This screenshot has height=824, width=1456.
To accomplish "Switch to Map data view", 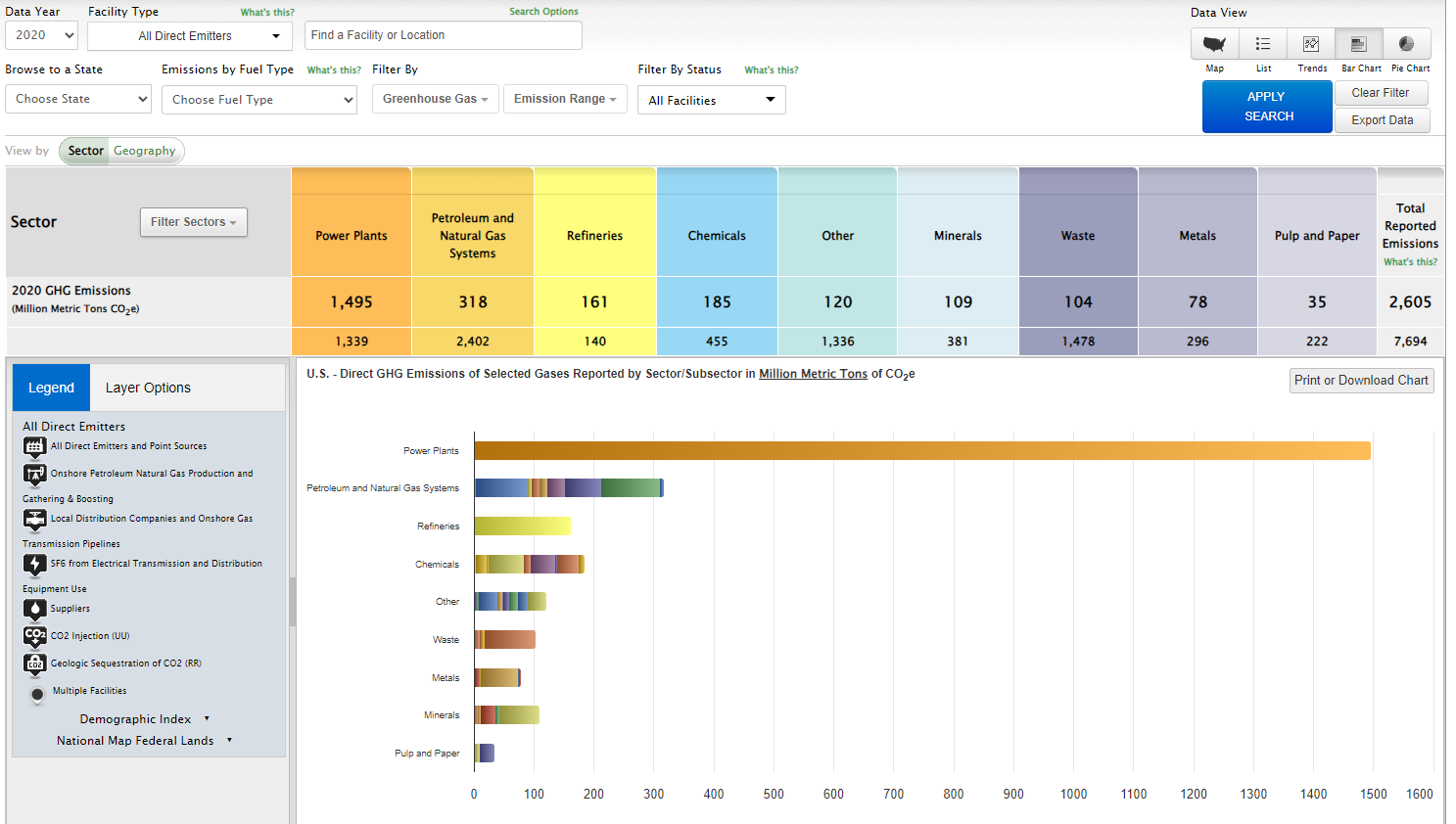I will [1214, 44].
